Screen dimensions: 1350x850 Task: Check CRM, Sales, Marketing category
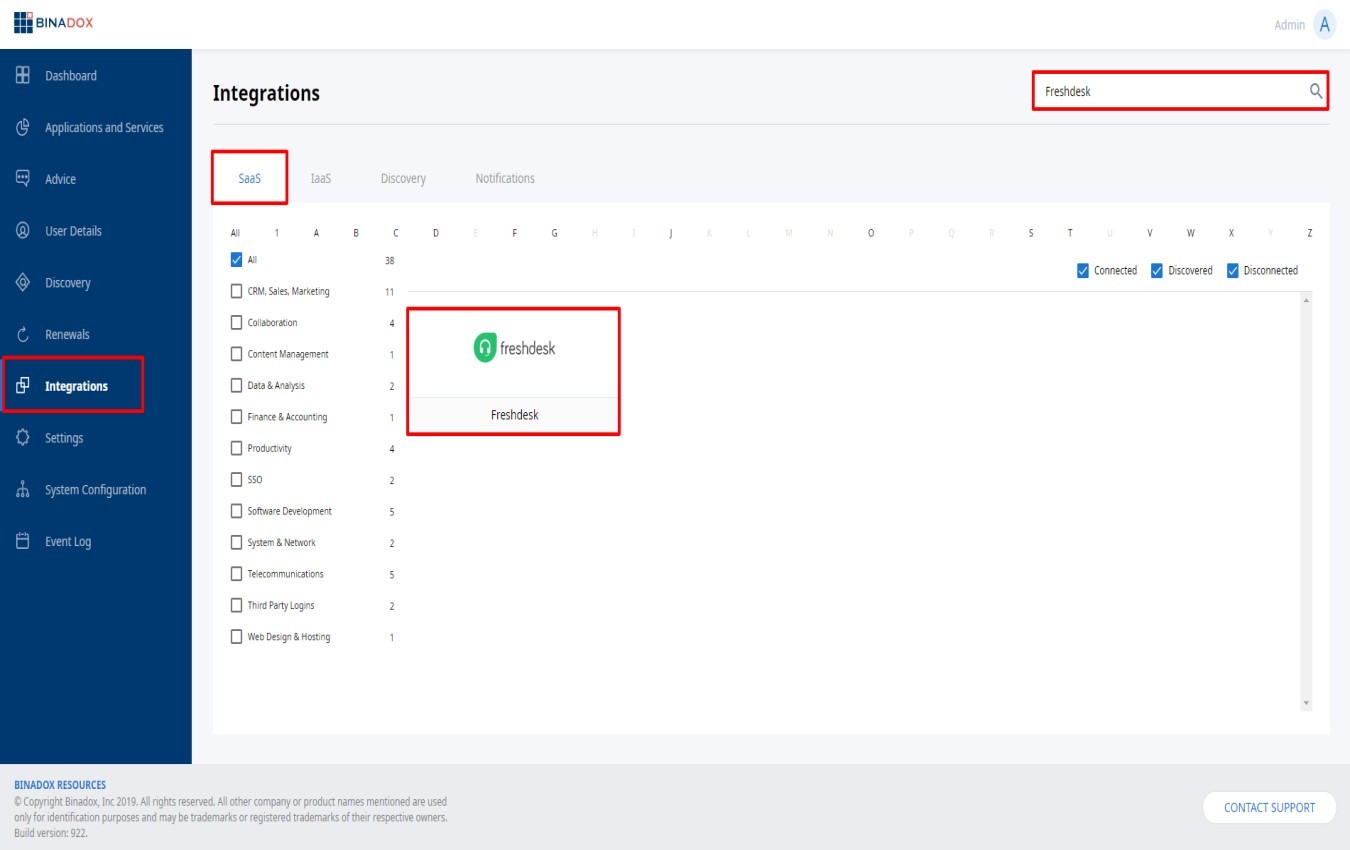tap(237, 292)
